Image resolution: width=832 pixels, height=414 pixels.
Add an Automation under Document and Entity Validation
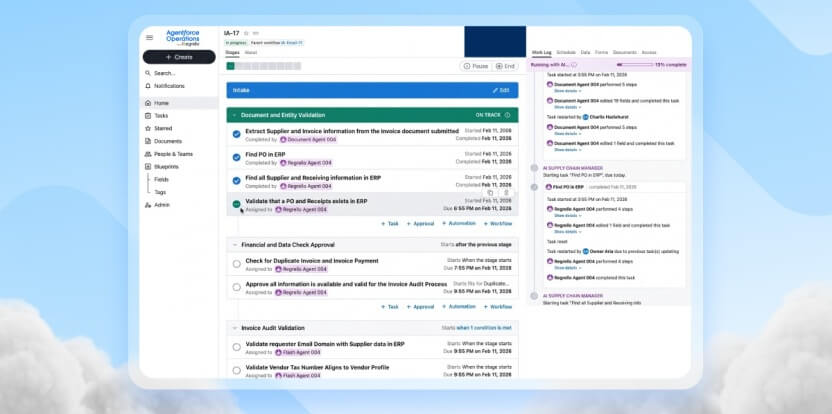click(x=459, y=224)
